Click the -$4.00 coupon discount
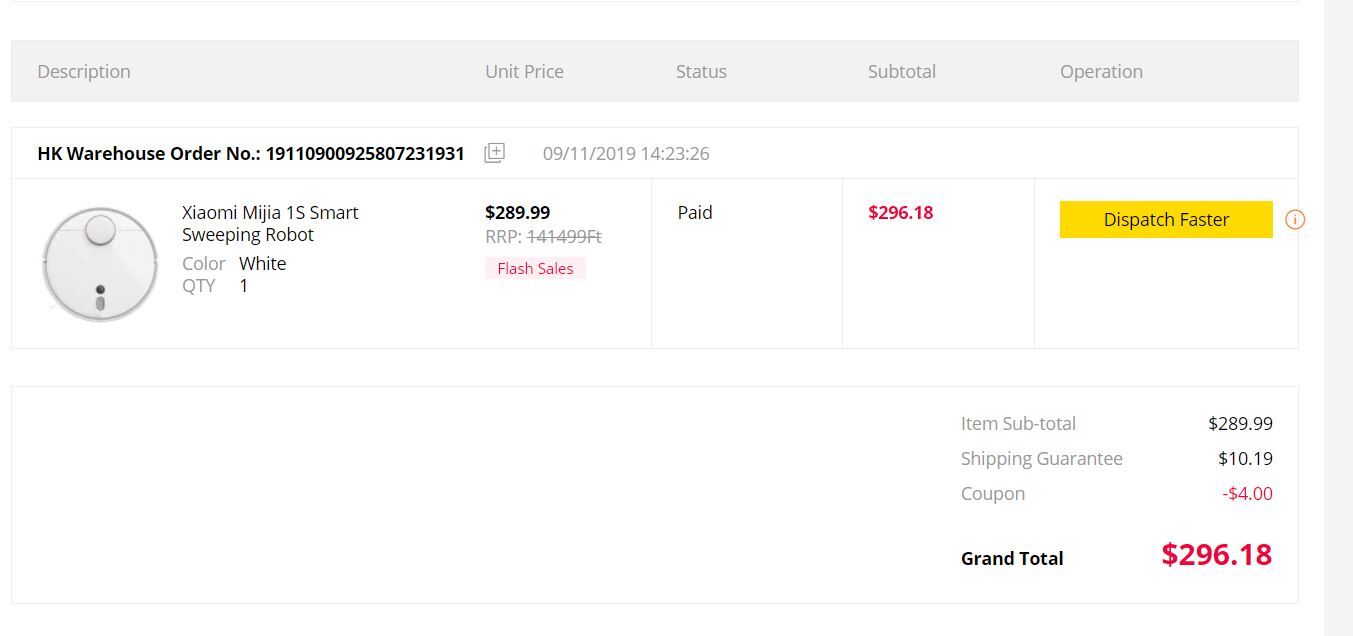The image size is (1353, 636). tap(1247, 494)
